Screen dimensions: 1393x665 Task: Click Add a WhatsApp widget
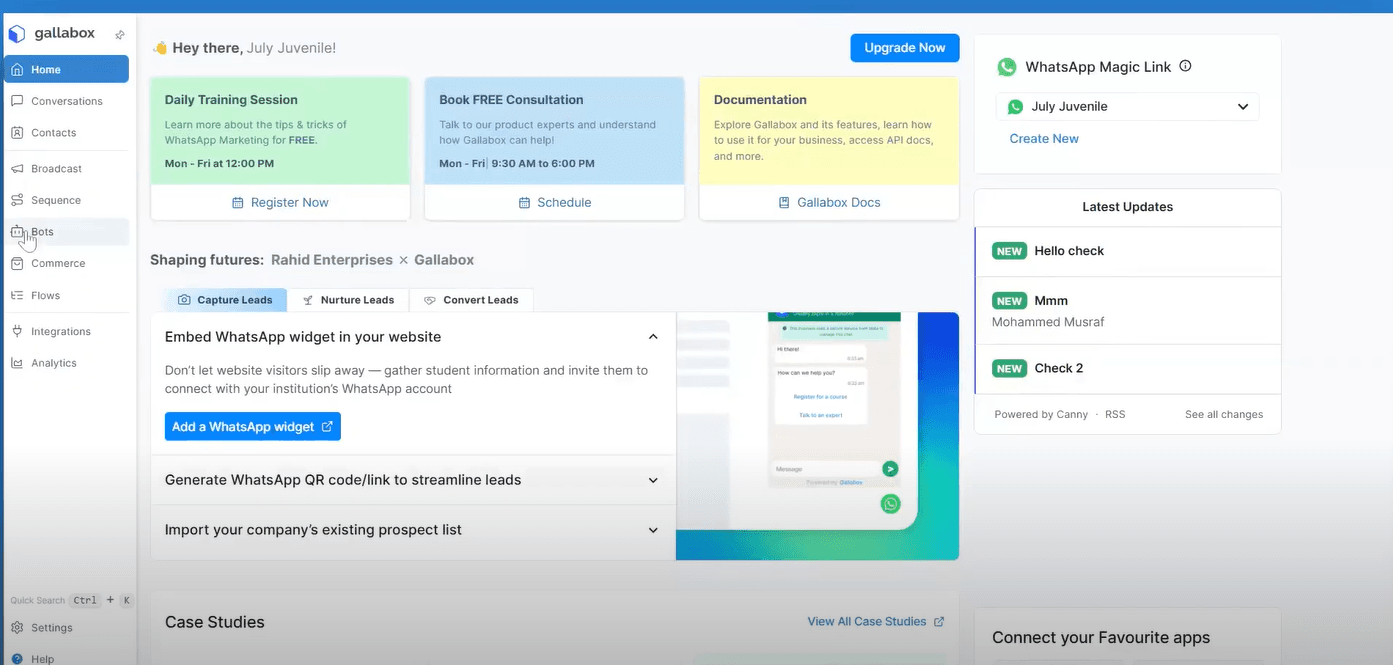pyautogui.click(x=252, y=426)
